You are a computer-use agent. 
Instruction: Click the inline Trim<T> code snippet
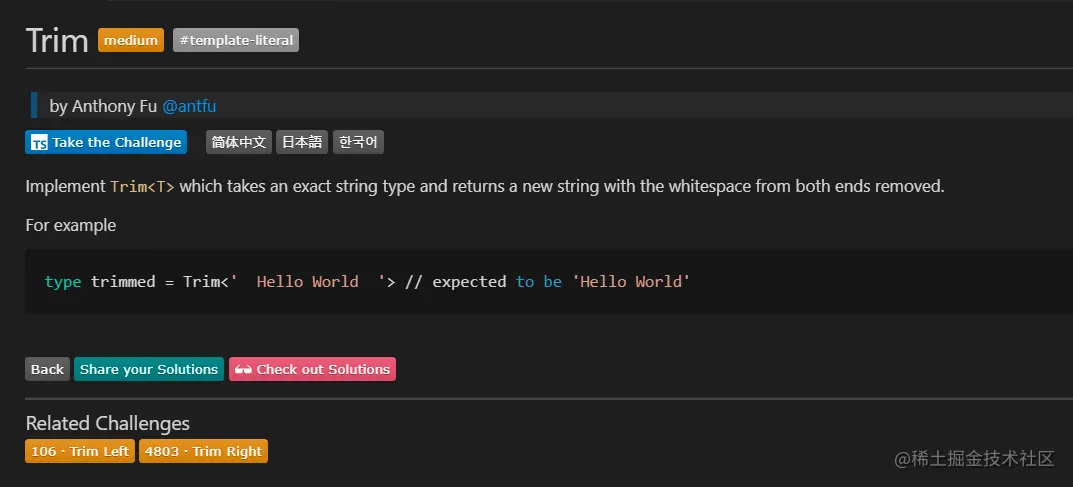click(142, 187)
